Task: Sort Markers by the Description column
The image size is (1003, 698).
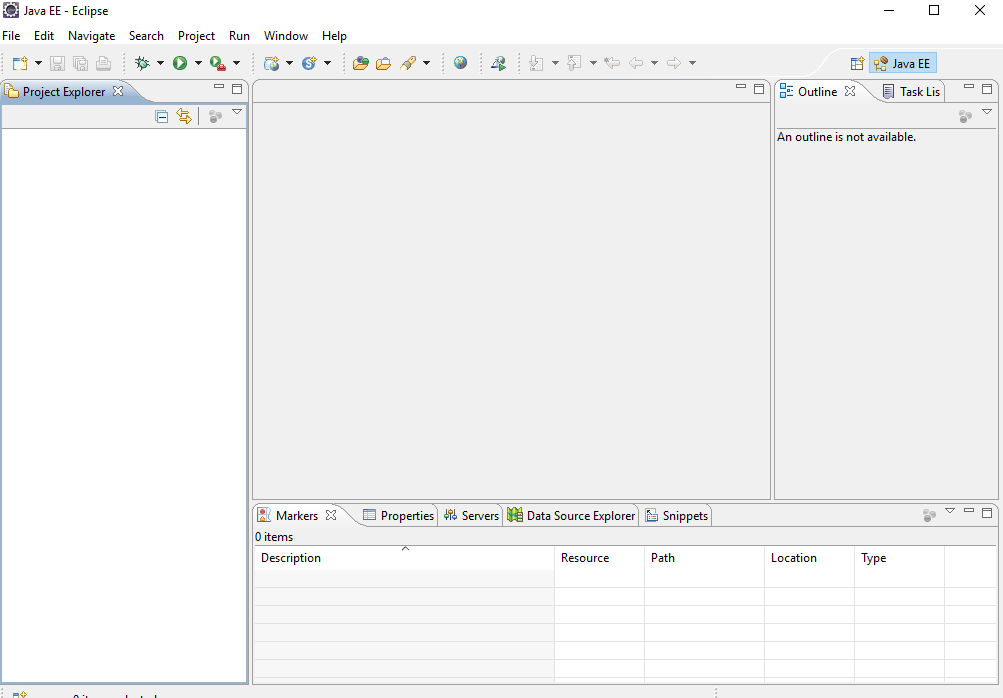Action: [x=404, y=558]
